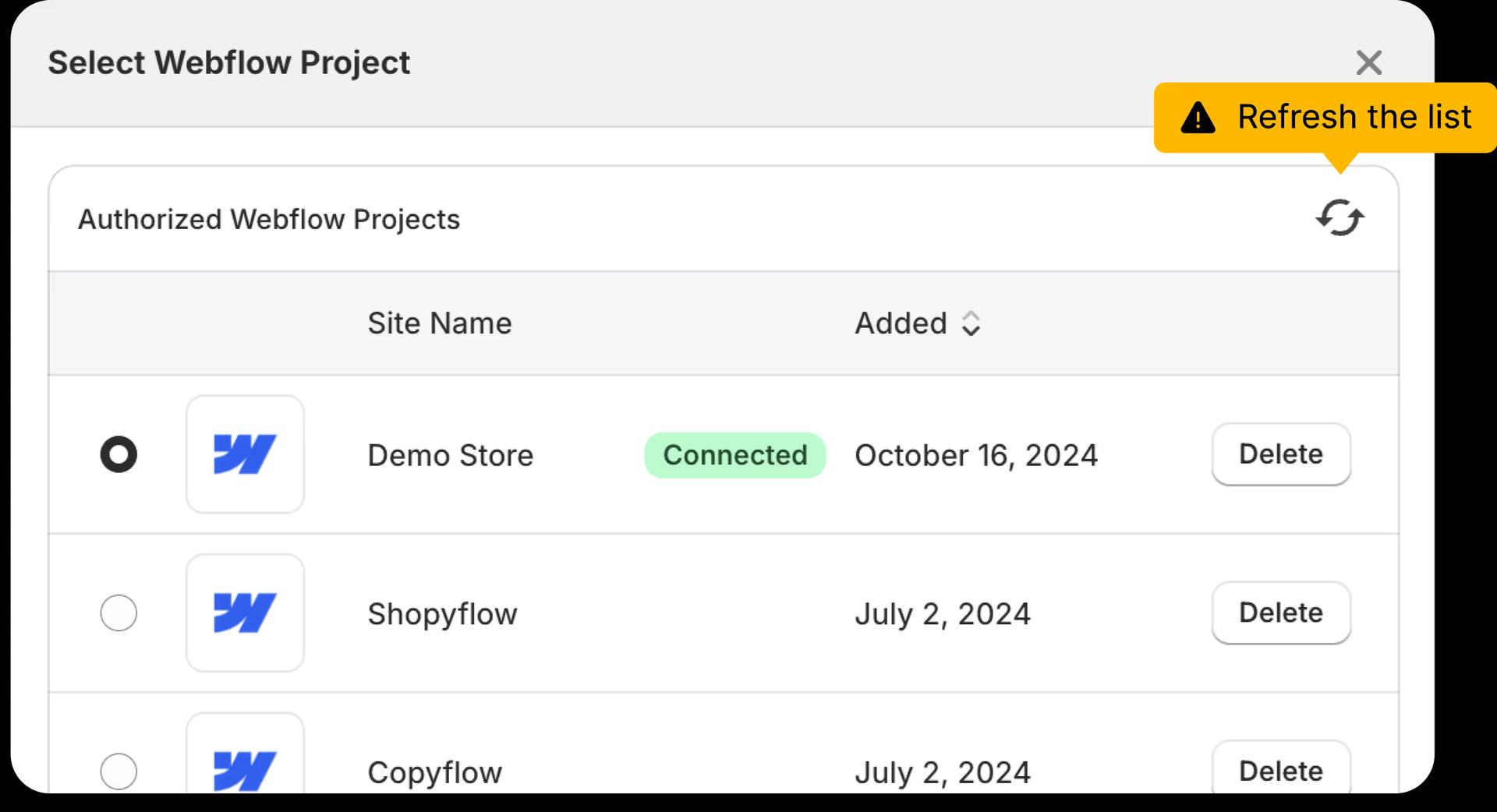Delete the Shopyflow project

coord(1280,613)
